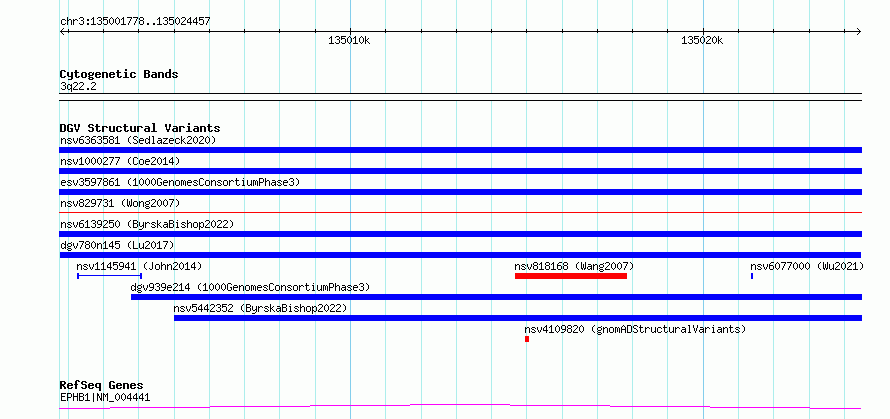Click the 135020k ruler label

[x=703, y=40]
